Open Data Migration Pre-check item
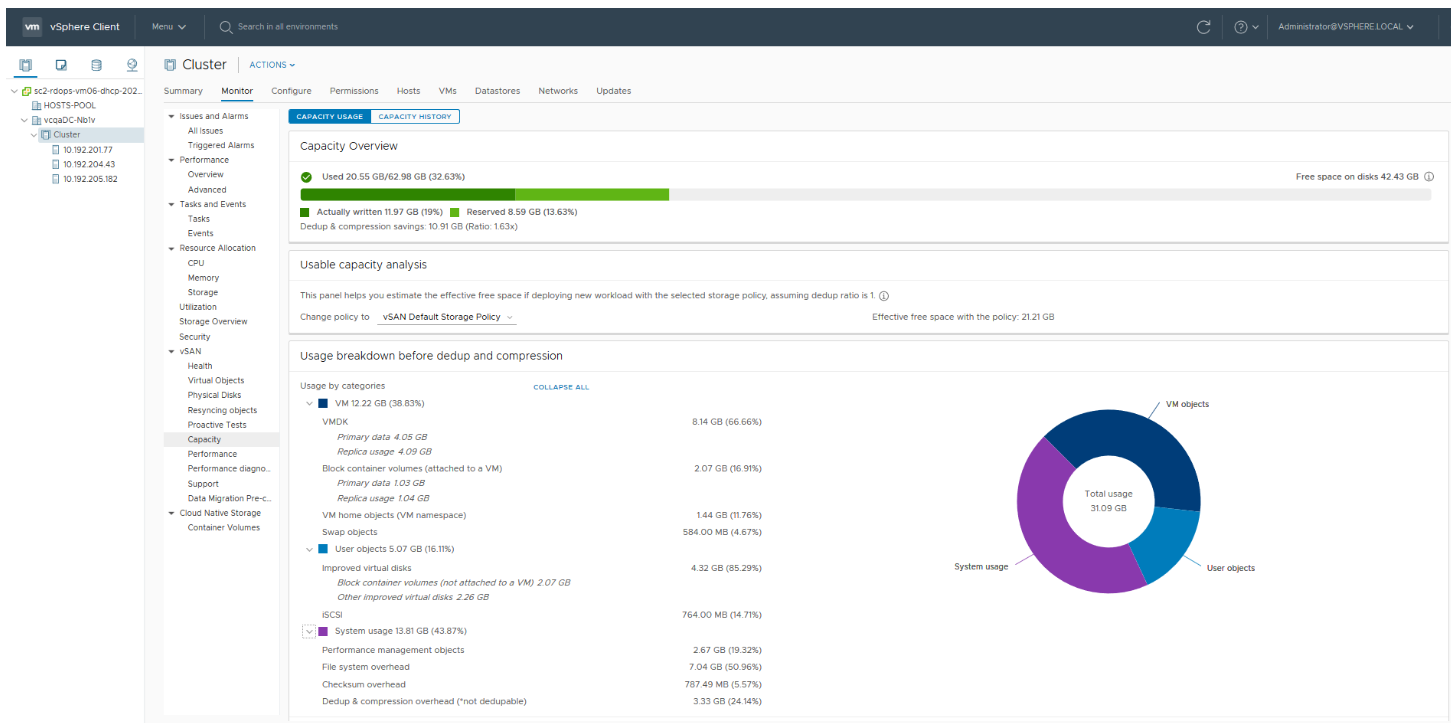The height and width of the screenshot is (723, 1451). pyautogui.click(x=229, y=498)
